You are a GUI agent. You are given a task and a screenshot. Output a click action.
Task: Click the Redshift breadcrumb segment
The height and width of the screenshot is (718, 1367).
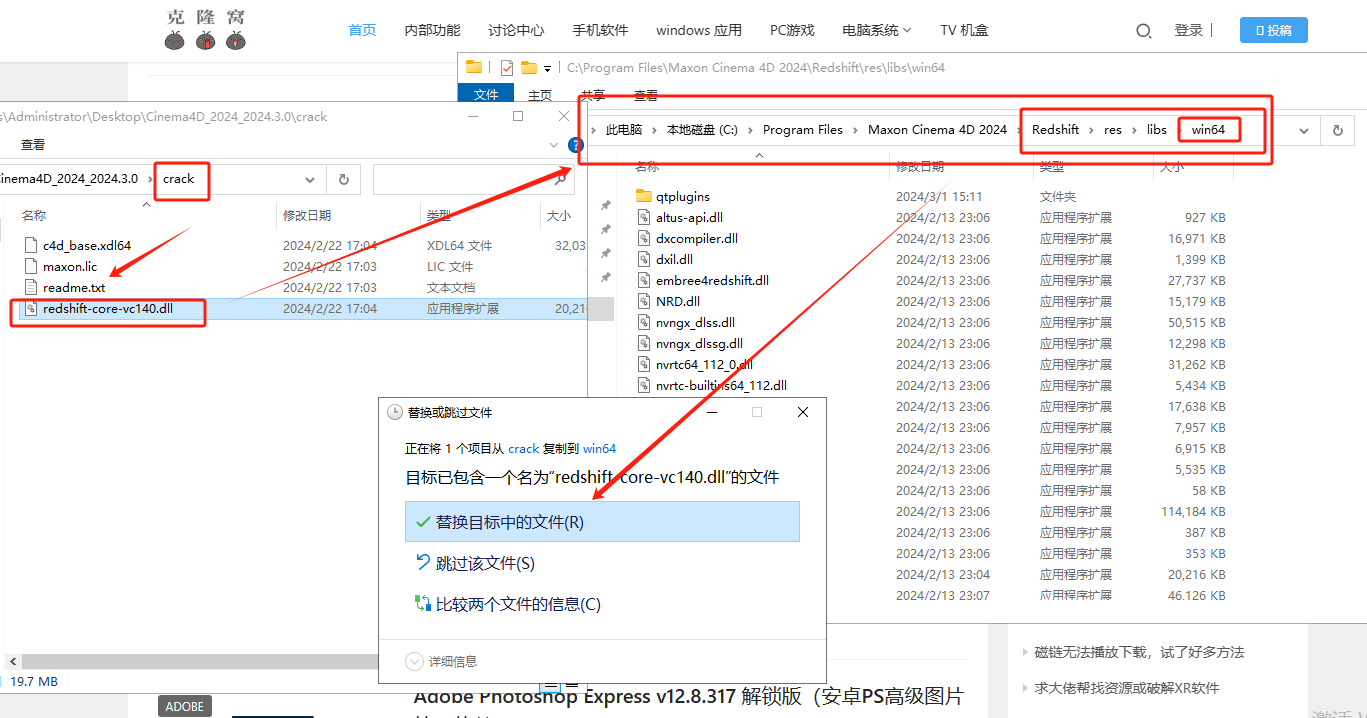tap(1055, 130)
